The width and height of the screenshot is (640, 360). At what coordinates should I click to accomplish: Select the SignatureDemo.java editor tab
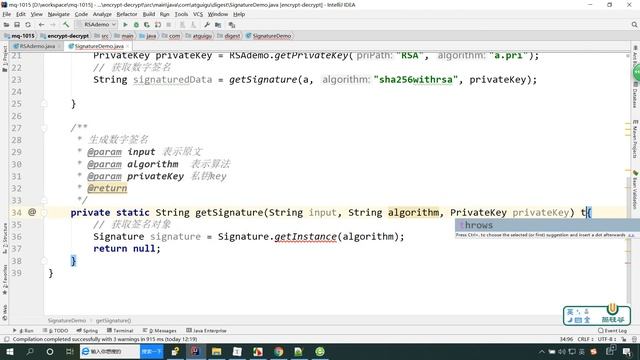(98, 46)
